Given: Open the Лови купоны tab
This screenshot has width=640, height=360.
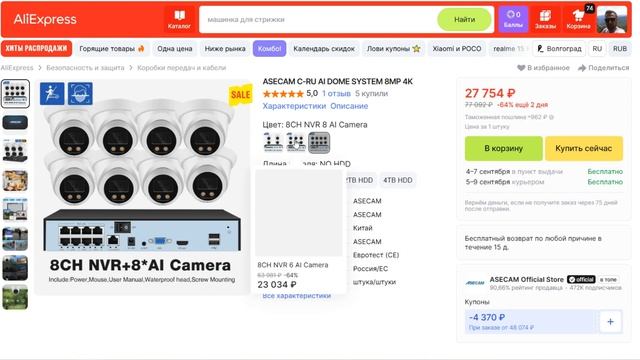Looking at the screenshot, I should click(x=393, y=49).
